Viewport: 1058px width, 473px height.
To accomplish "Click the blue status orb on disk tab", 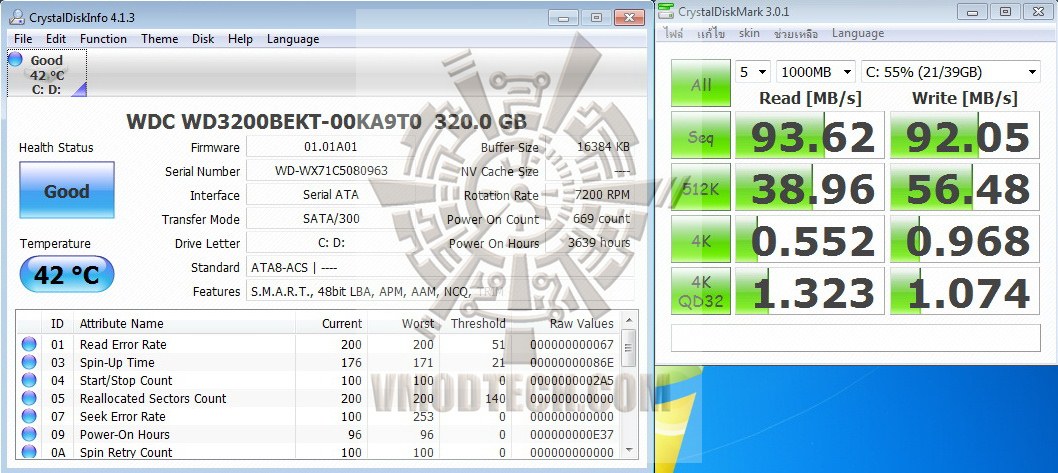I will [x=16, y=59].
